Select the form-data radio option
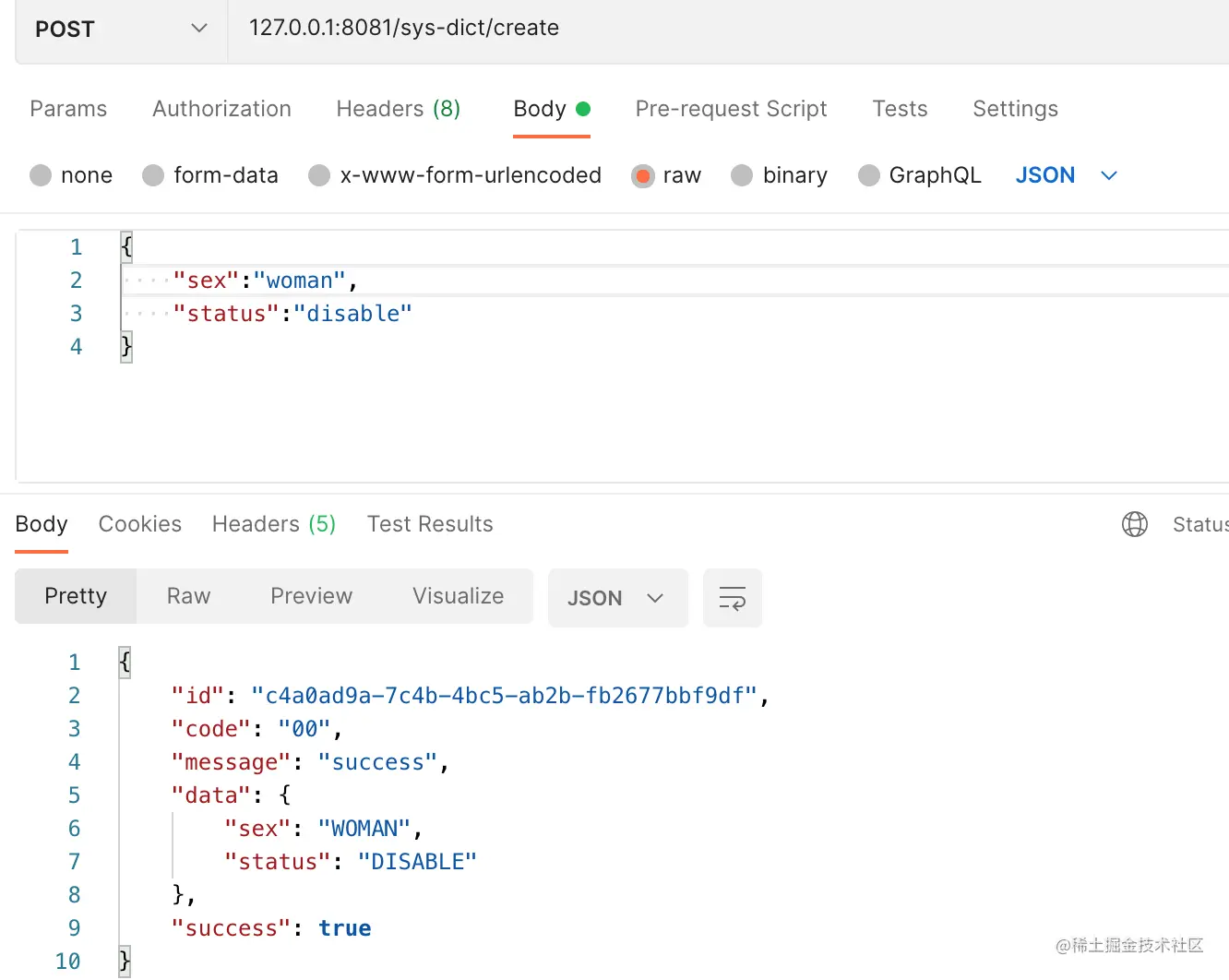The height and width of the screenshot is (980, 1229). pyautogui.click(x=153, y=175)
